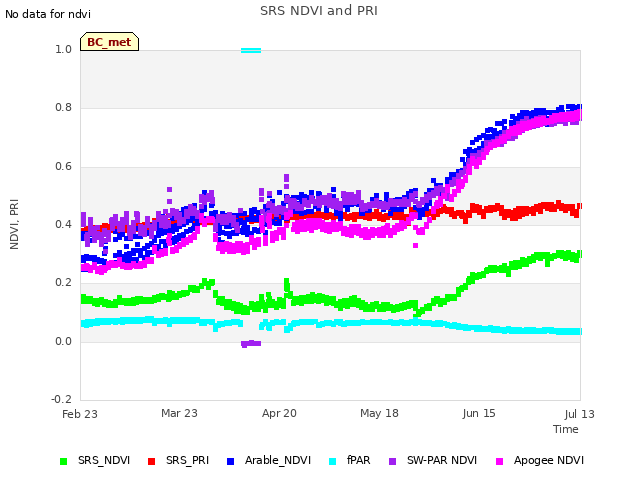The width and height of the screenshot is (640, 480).
Task: Click the BC_met site label
Action: (109, 42)
